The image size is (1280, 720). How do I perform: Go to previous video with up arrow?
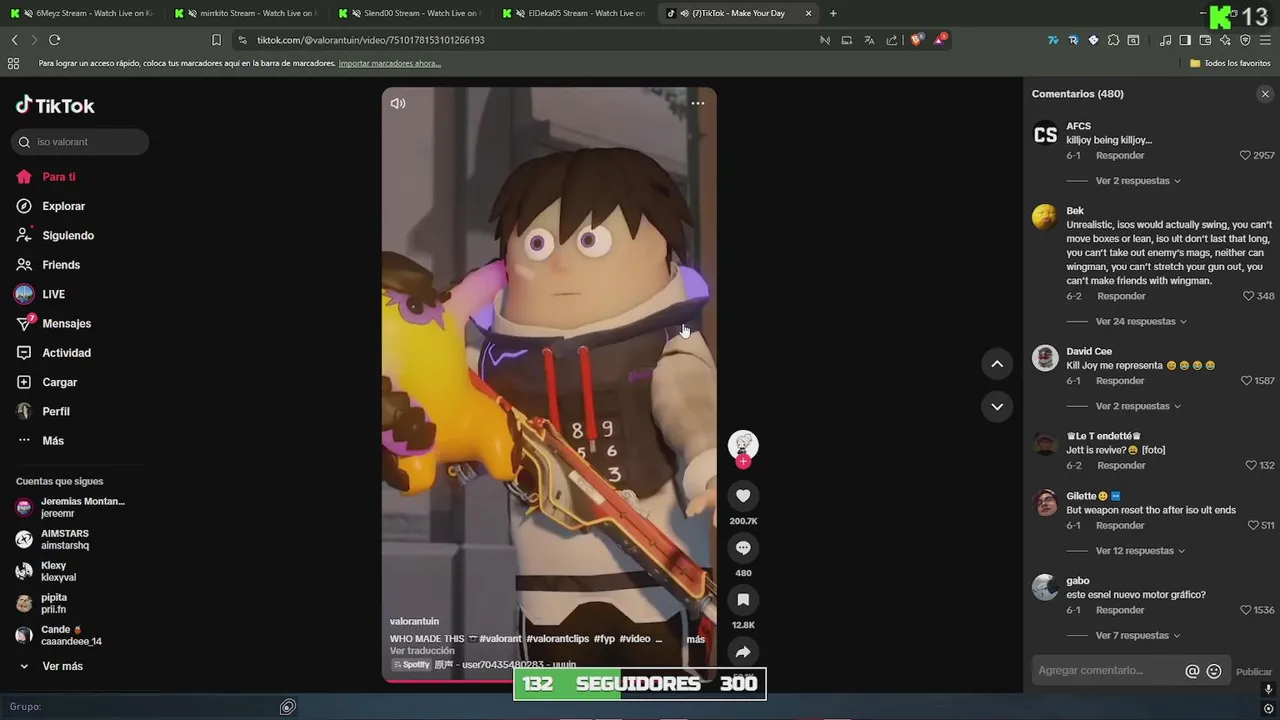coord(997,364)
